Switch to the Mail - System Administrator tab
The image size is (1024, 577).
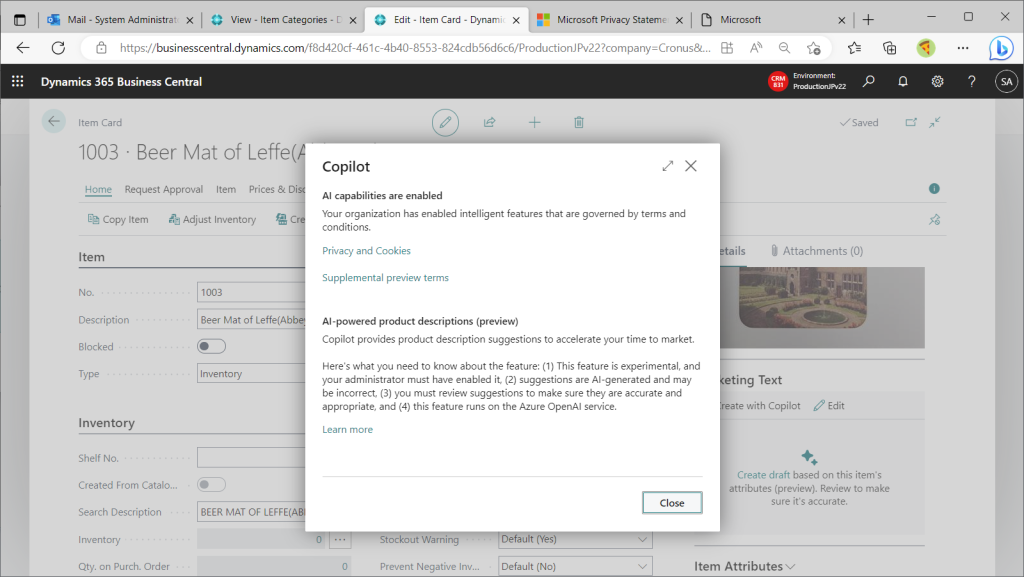pos(121,20)
